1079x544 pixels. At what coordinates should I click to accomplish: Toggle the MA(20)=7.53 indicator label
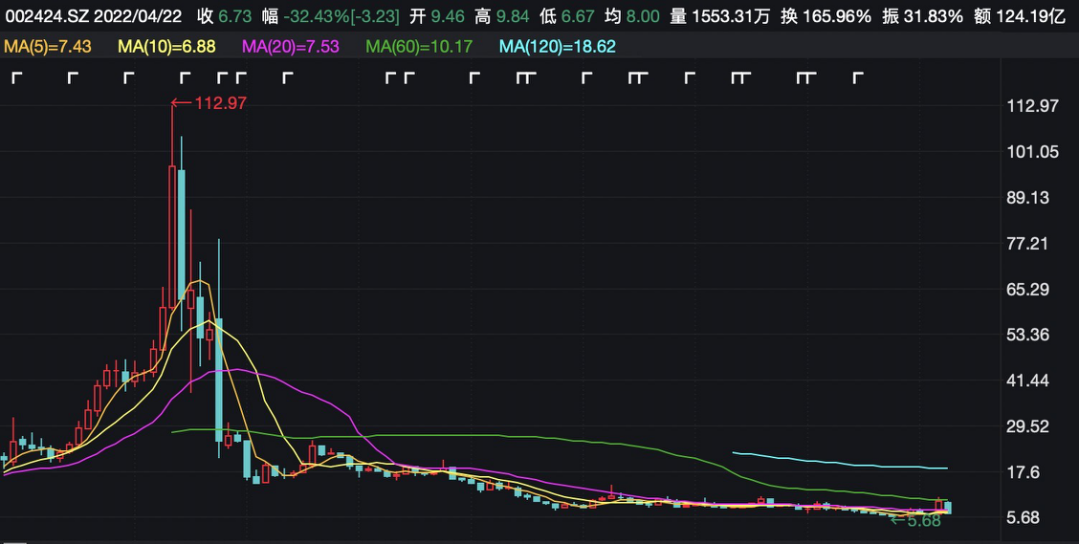pyautogui.click(x=289, y=46)
